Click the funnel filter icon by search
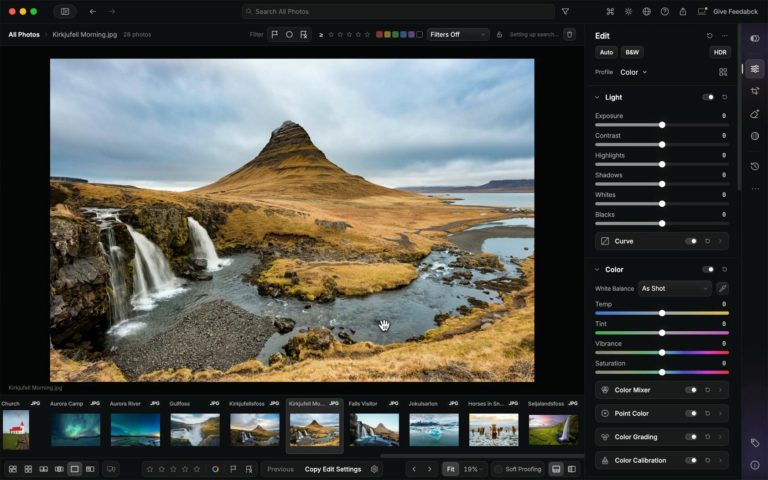 point(565,11)
